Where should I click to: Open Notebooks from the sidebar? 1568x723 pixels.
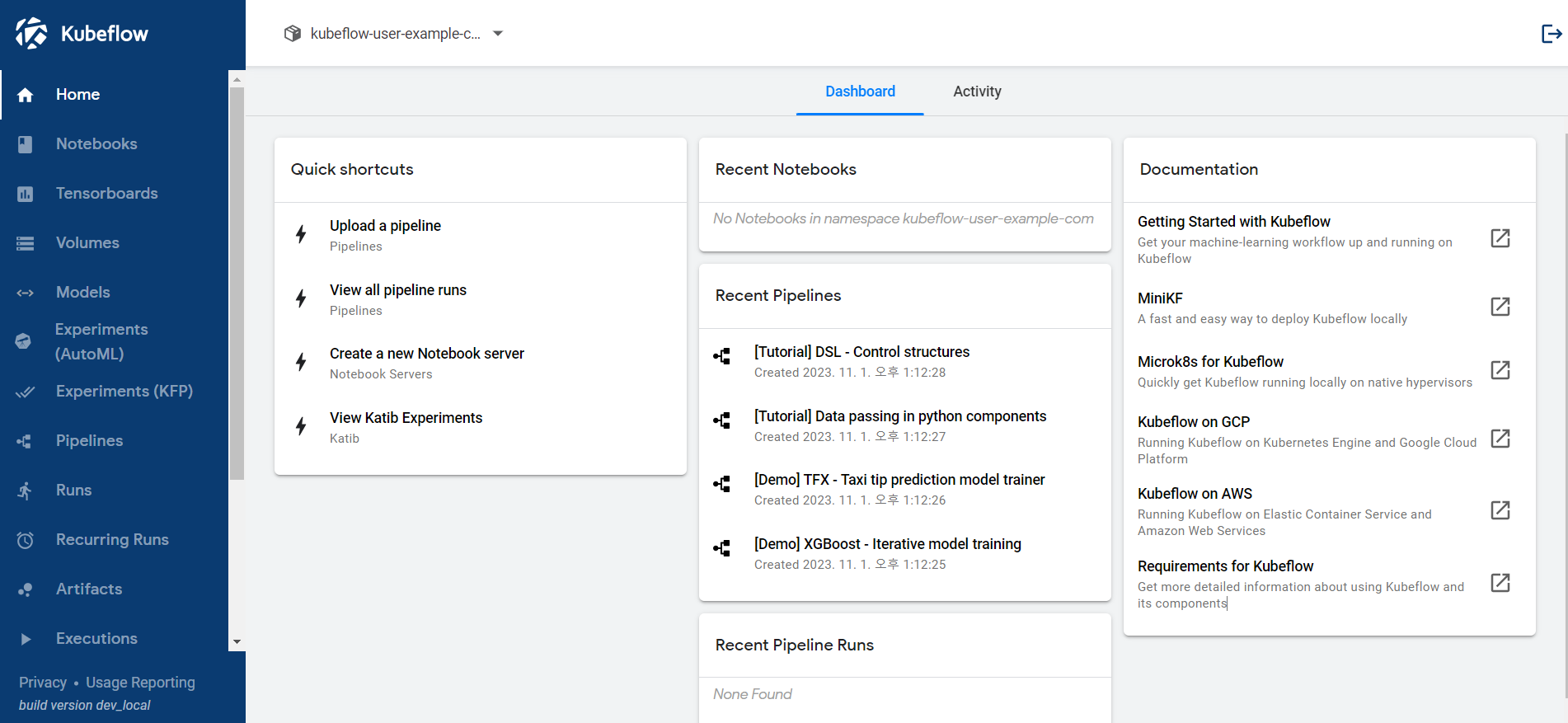[x=115, y=144]
